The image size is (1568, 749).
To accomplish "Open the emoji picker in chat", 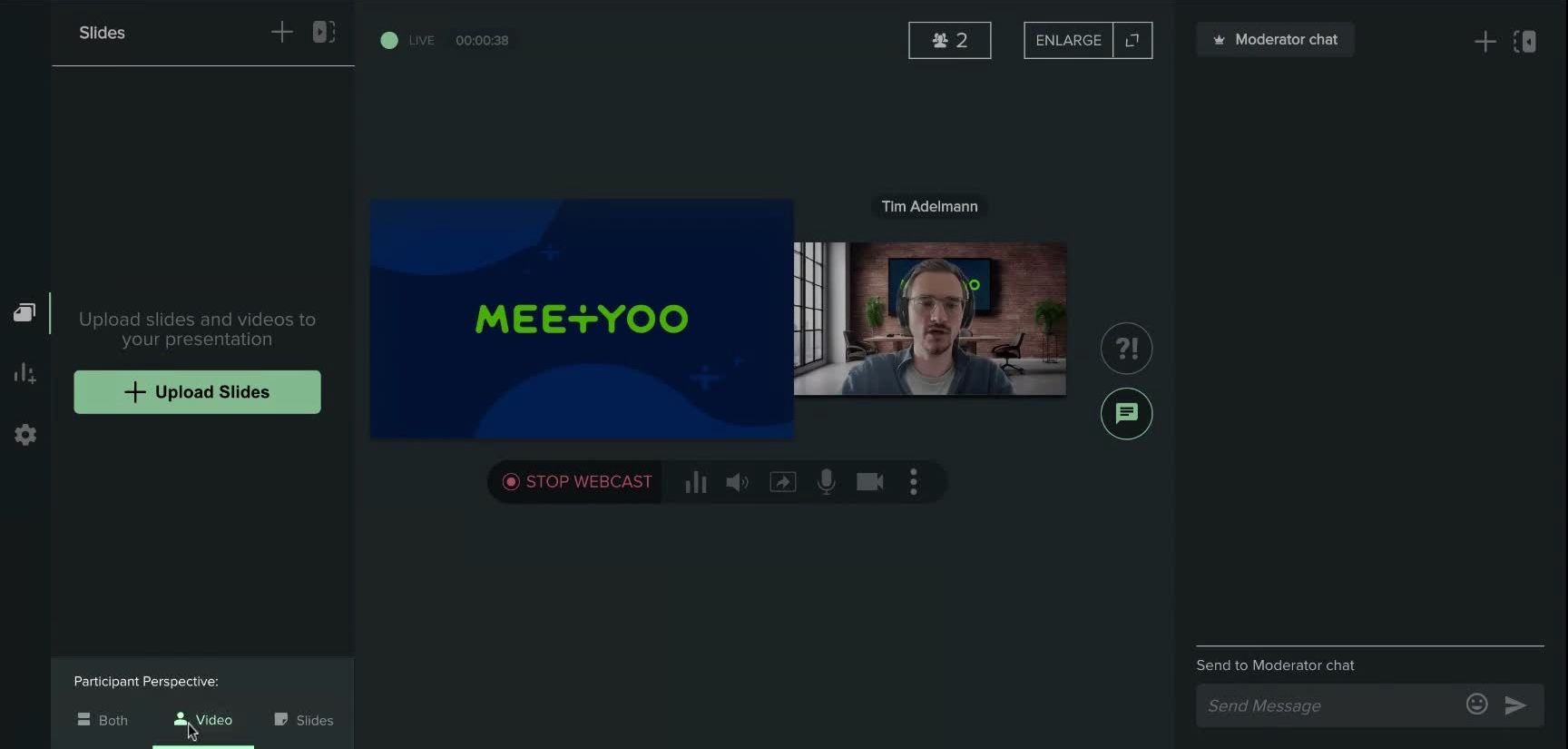I will click(x=1476, y=705).
